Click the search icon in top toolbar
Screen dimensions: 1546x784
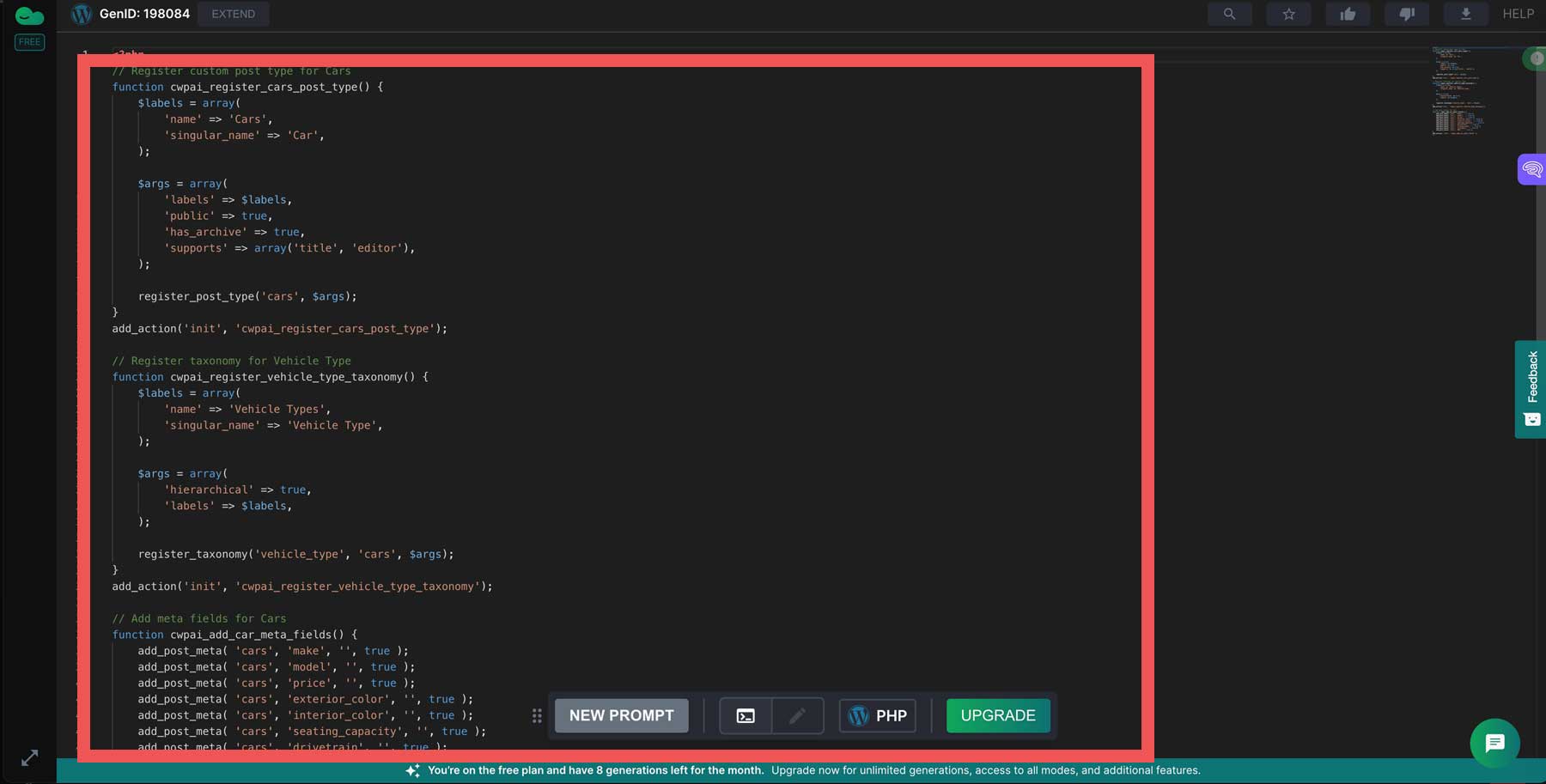[x=1229, y=14]
